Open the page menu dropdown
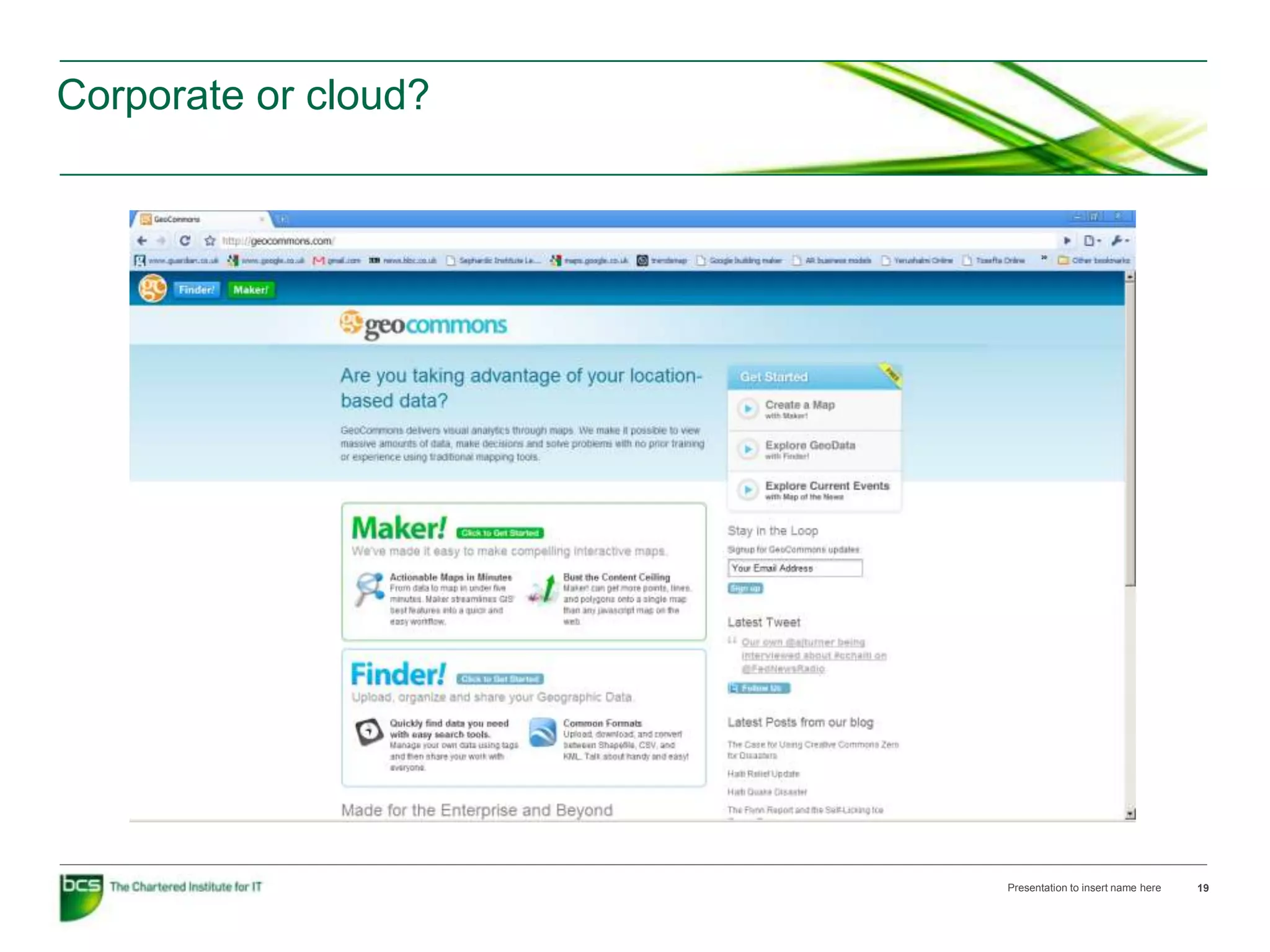Viewport: 1270px width, 952px height. tap(1091, 240)
